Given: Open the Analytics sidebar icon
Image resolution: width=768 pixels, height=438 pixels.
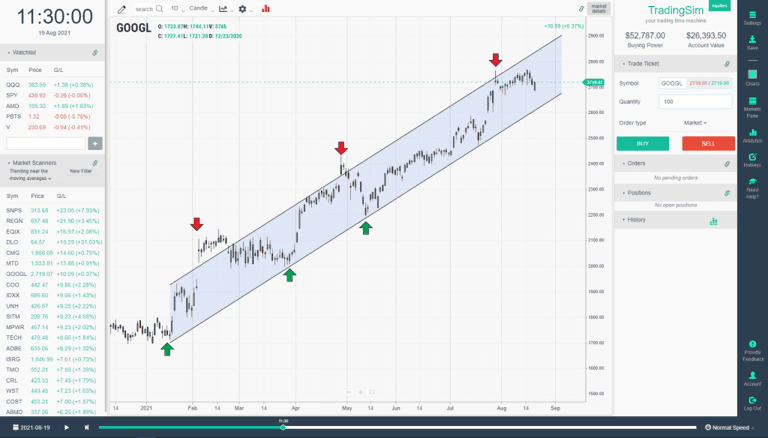Looking at the screenshot, I should coord(752,136).
